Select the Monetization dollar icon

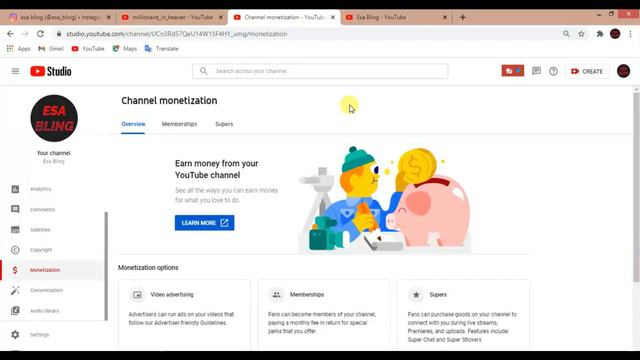(15, 270)
